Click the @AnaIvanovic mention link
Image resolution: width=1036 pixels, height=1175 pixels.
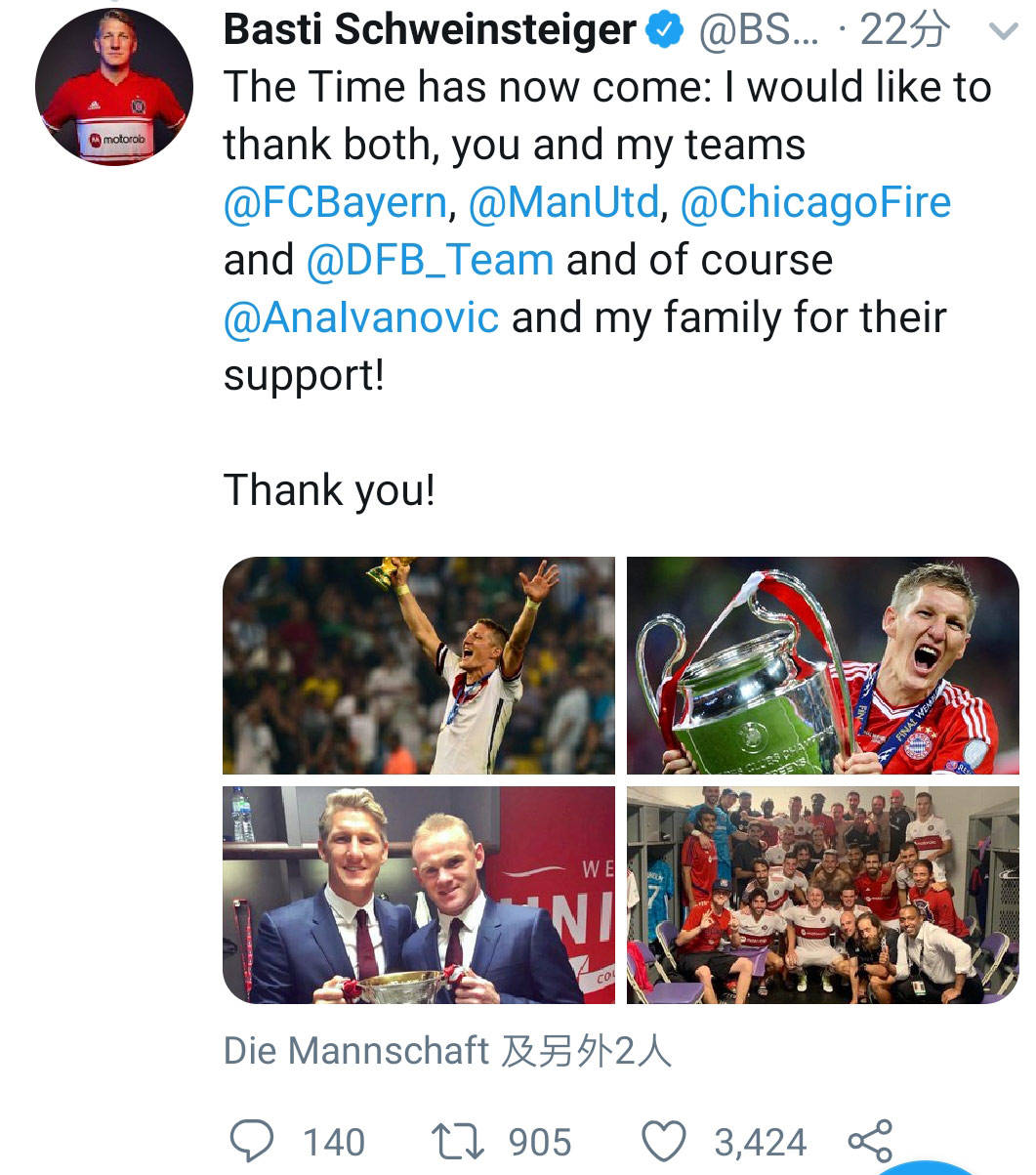click(361, 317)
